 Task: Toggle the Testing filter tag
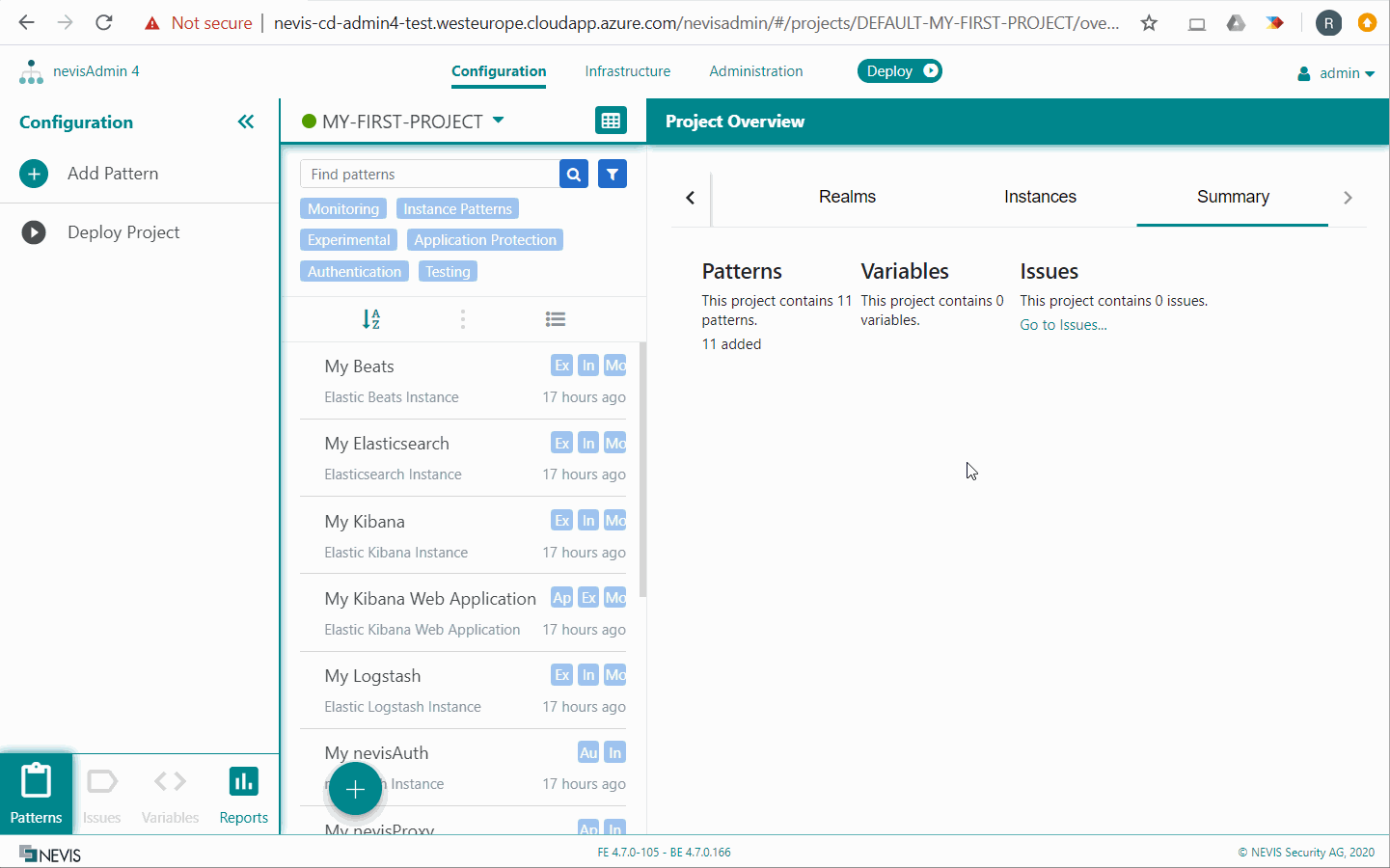[x=448, y=272]
